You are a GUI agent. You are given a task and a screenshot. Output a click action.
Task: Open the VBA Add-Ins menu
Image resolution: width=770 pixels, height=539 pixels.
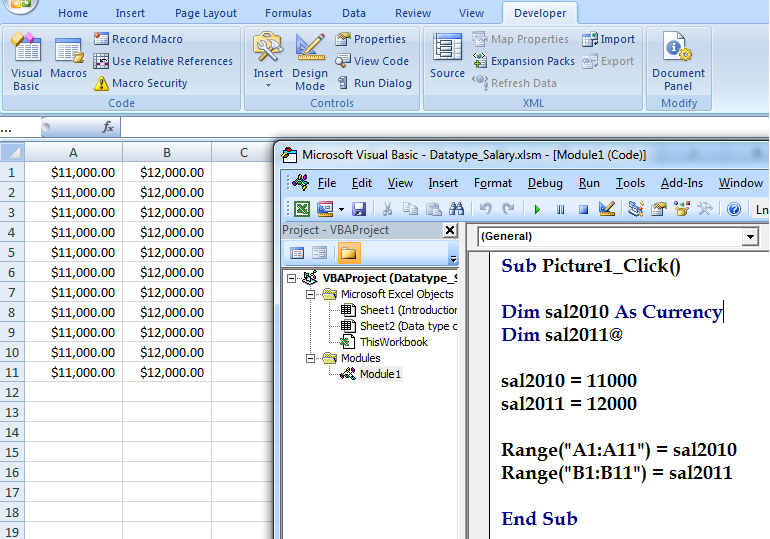[682, 183]
